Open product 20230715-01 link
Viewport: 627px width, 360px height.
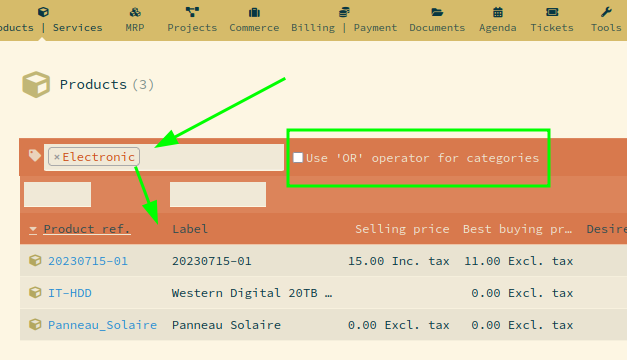coord(88,261)
